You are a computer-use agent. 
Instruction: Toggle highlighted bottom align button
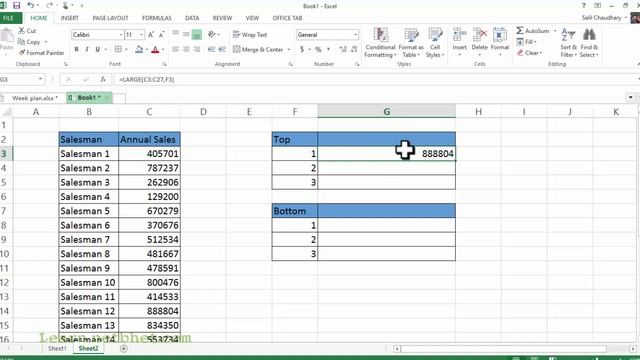(x=197, y=35)
